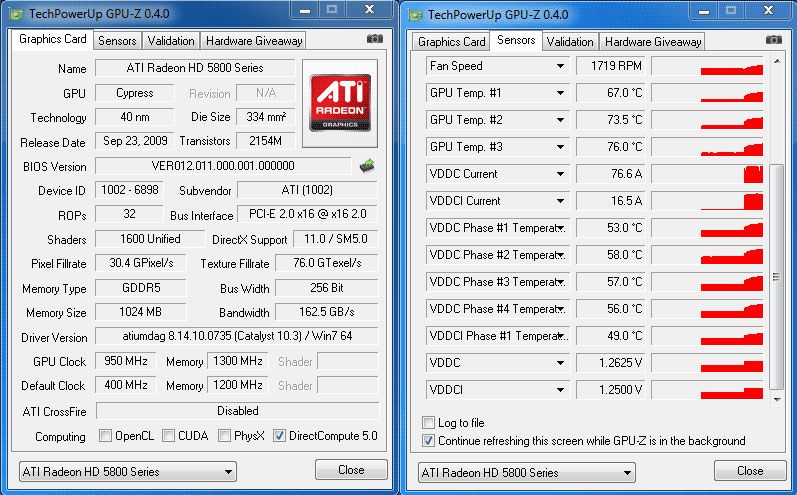Open VDDC Phase #3 Temperature dropdown
Screen dimensions: 797x495
(x=560, y=282)
